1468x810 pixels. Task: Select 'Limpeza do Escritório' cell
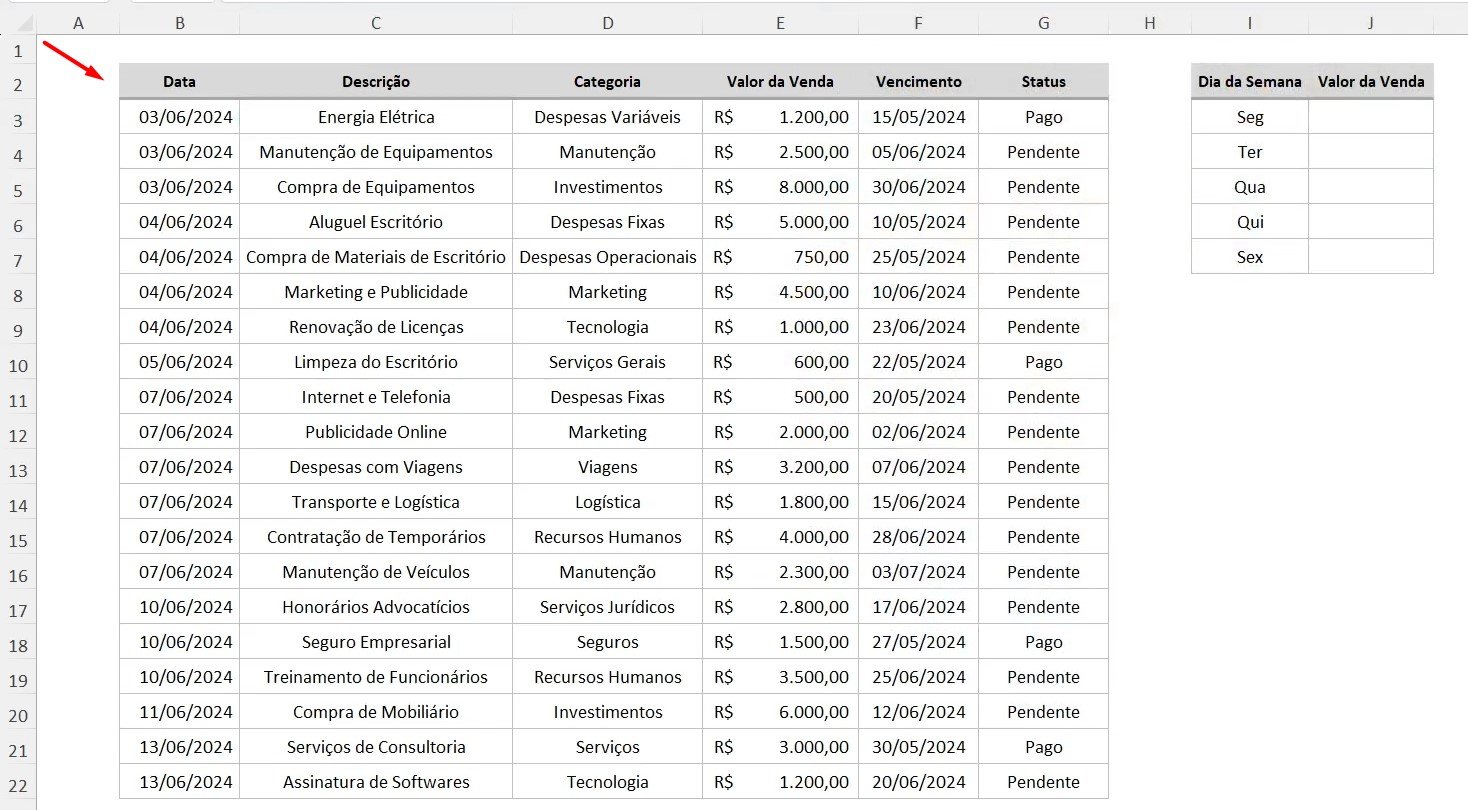tap(376, 362)
